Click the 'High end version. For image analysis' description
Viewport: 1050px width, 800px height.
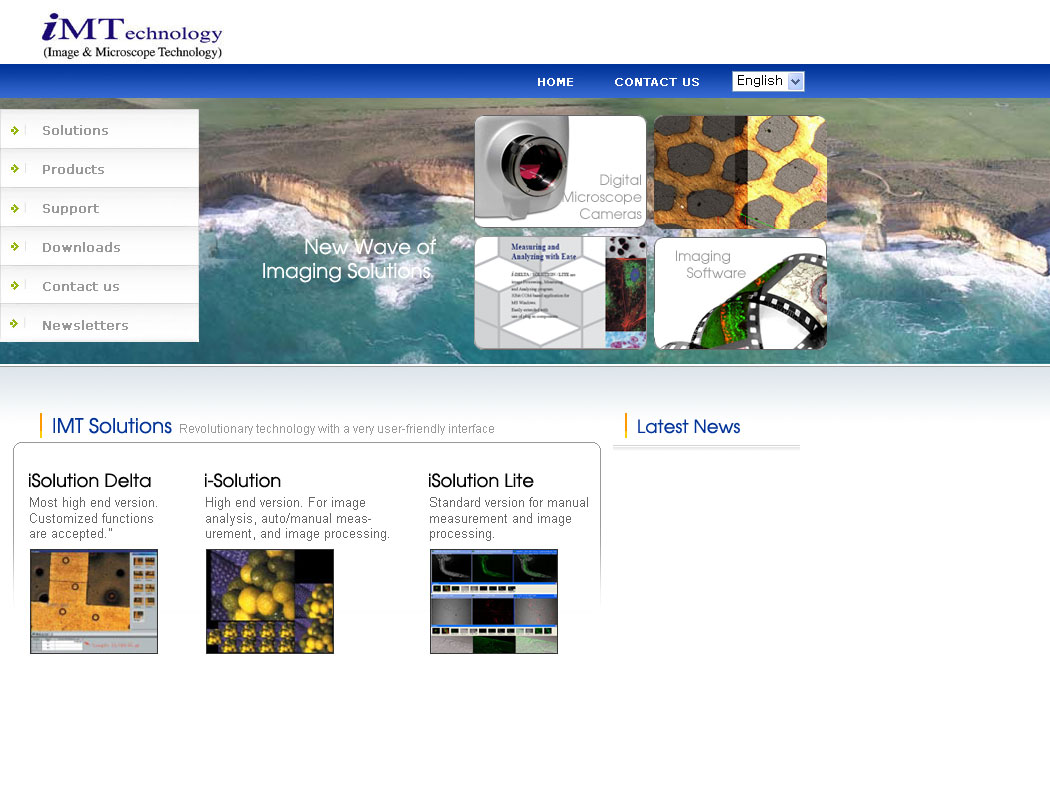[x=297, y=518]
